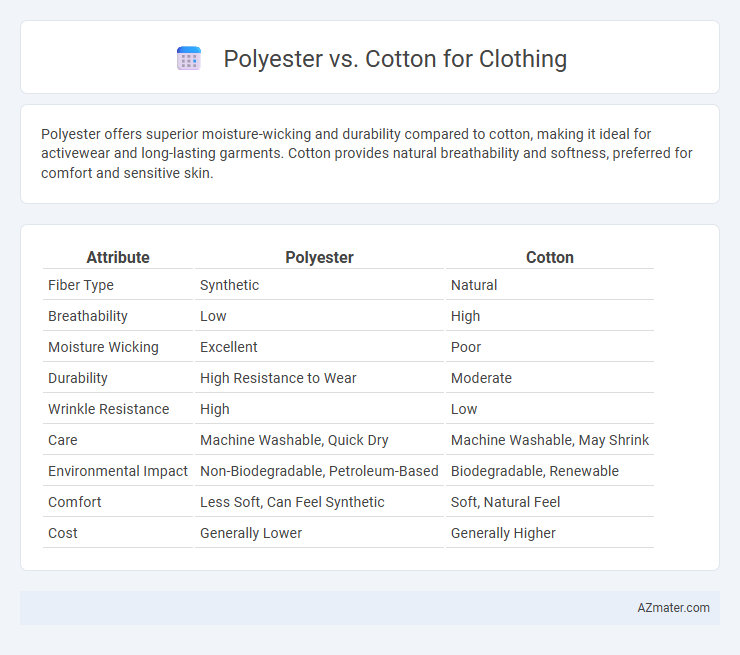Click High in the Wrinkle Resistance row
Viewport: 740px width, 655px height.
click(x=215, y=409)
